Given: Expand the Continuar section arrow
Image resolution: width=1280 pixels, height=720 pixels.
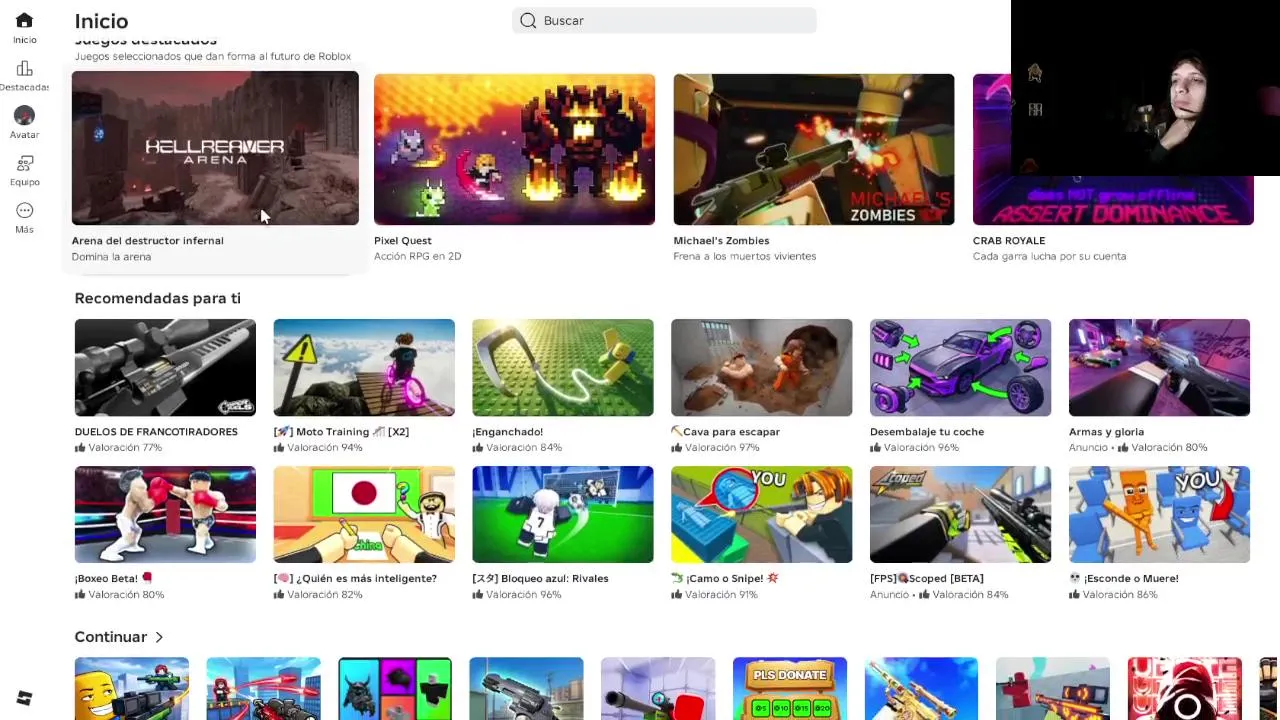Looking at the screenshot, I should coord(159,637).
